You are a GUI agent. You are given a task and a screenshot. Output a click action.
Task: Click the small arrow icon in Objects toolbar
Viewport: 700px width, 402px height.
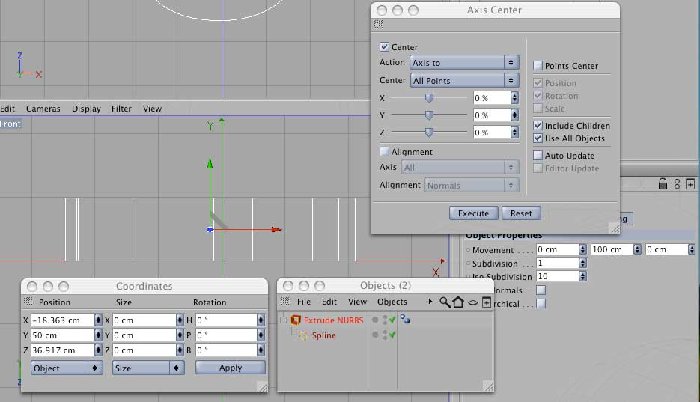click(430, 302)
